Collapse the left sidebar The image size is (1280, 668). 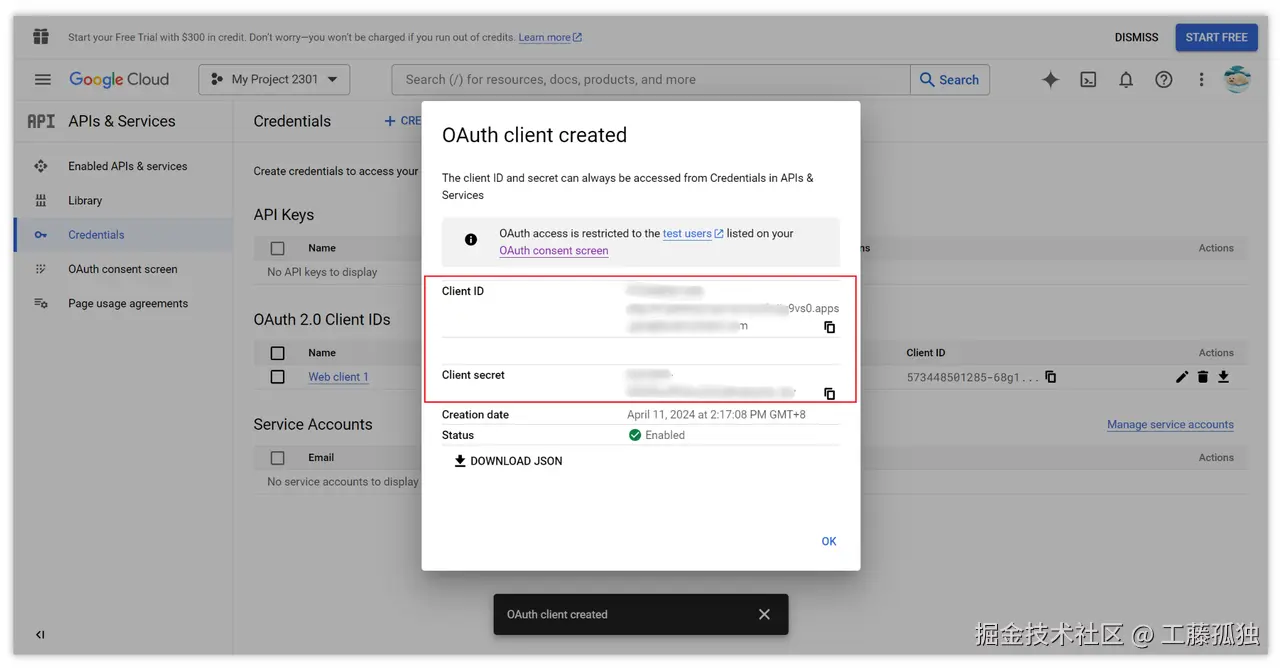click(40, 634)
